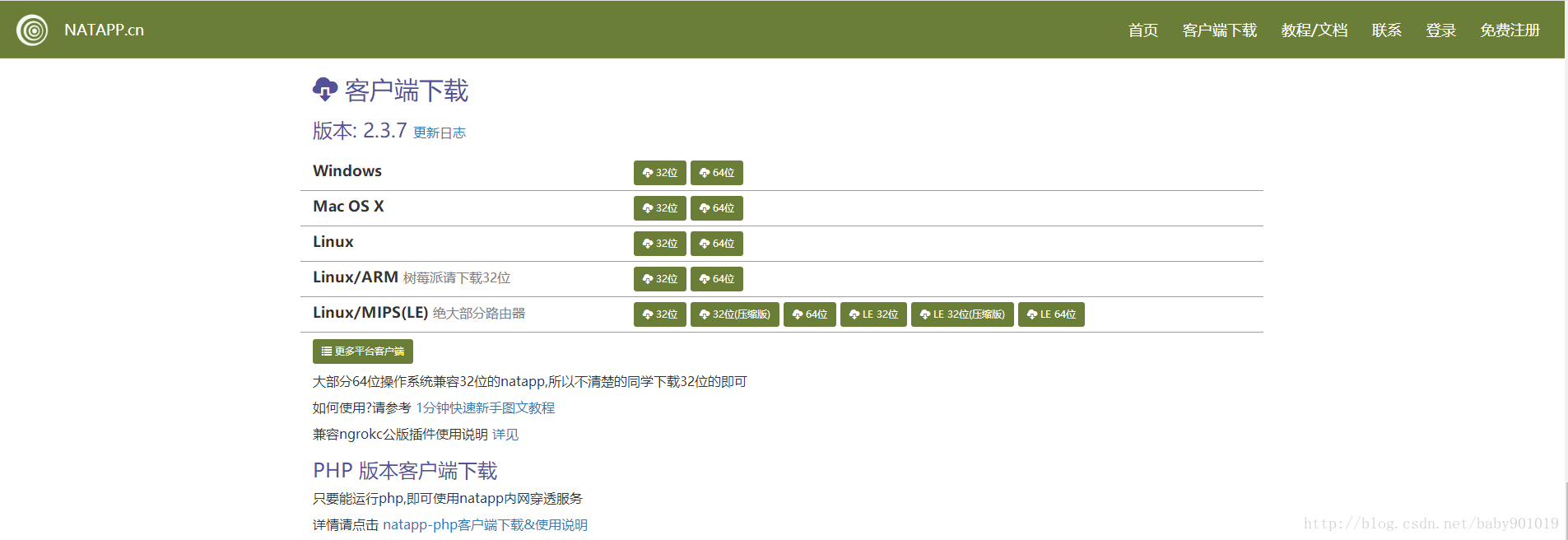Go to 首页 in the navigation bar
This screenshot has width=1568, height=540.
pyautogui.click(x=1142, y=30)
